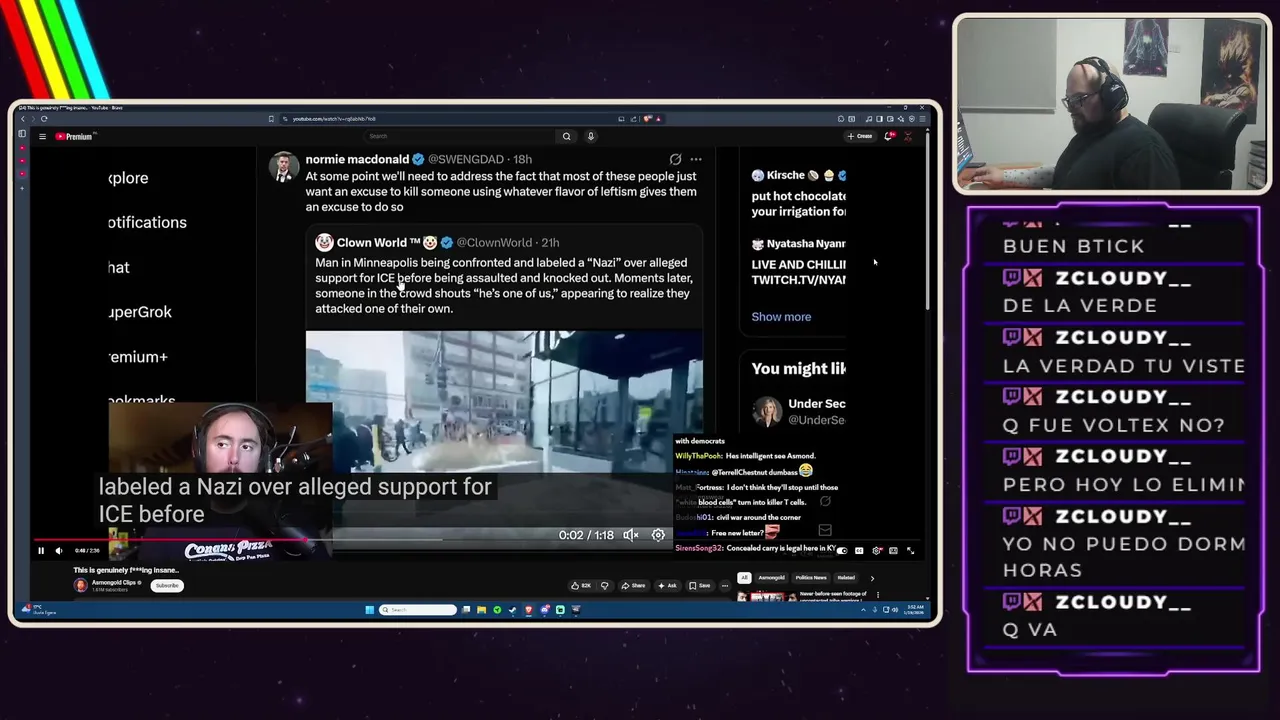
Task: Select the Politics News filter chip
Action: (811, 578)
